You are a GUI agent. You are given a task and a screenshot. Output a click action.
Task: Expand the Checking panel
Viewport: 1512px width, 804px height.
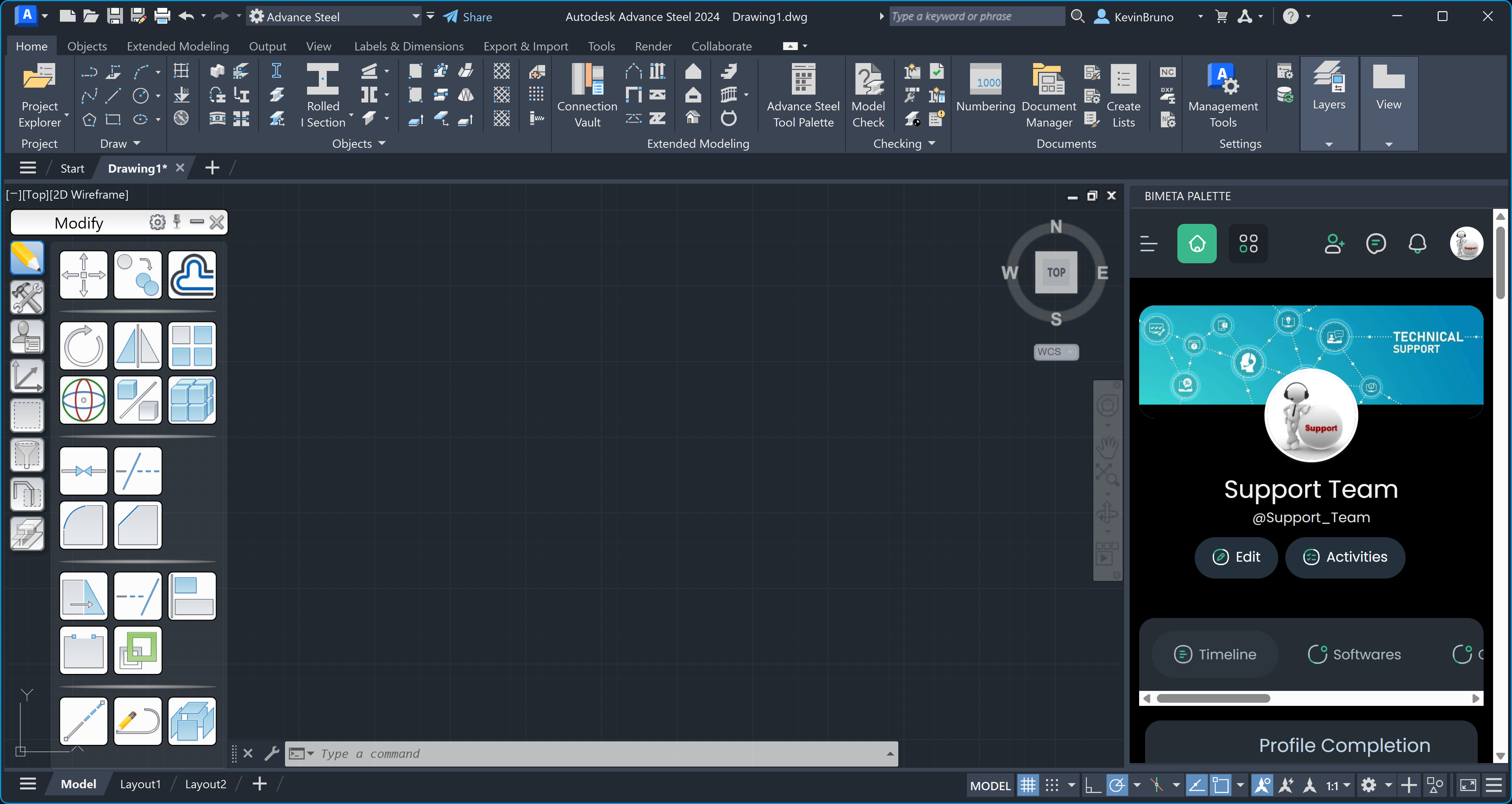click(904, 144)
